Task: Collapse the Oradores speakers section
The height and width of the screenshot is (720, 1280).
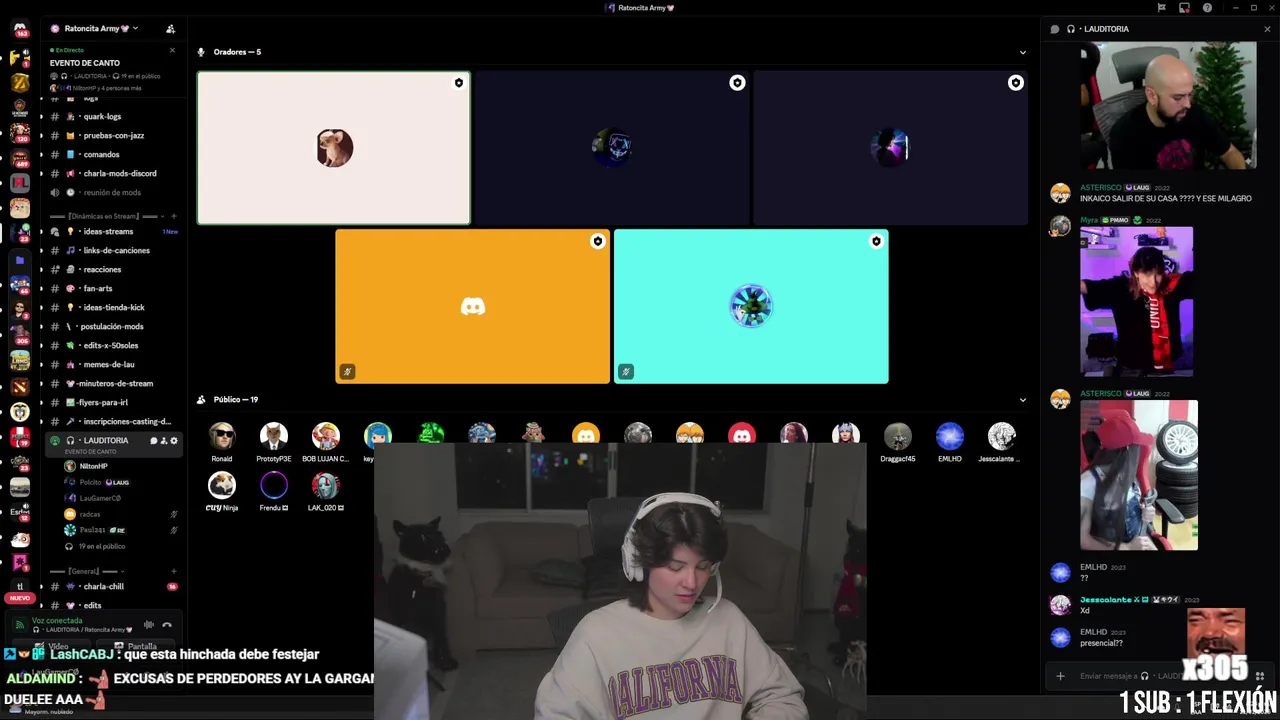Action: [x=1022, y=52]
